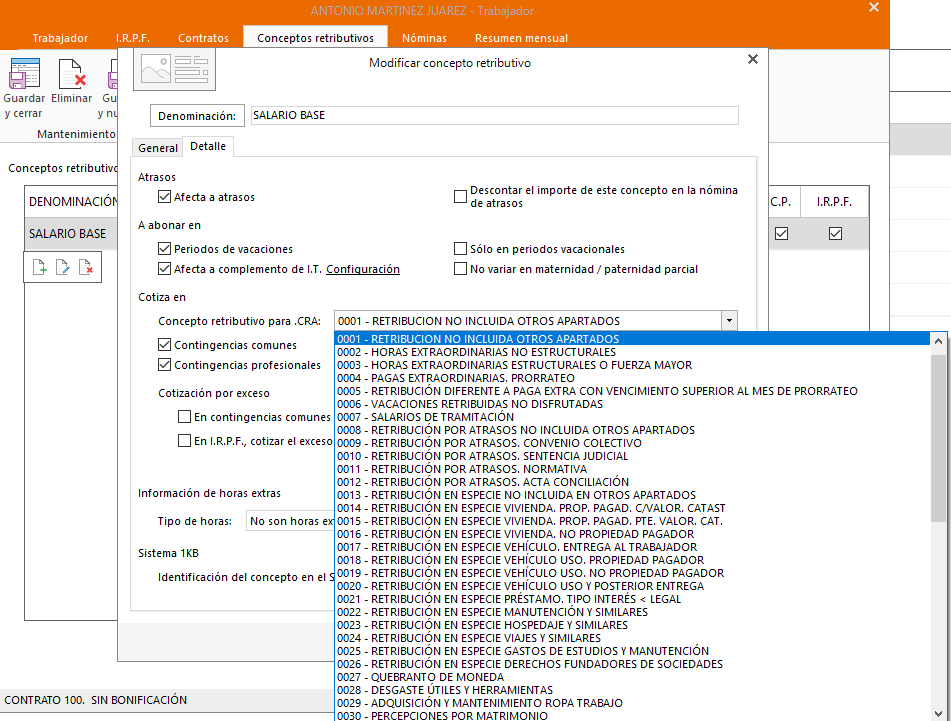Toggle Contingencias profesionales checkbox
Viewport: 951px width, 721px height.
[165, 365]
